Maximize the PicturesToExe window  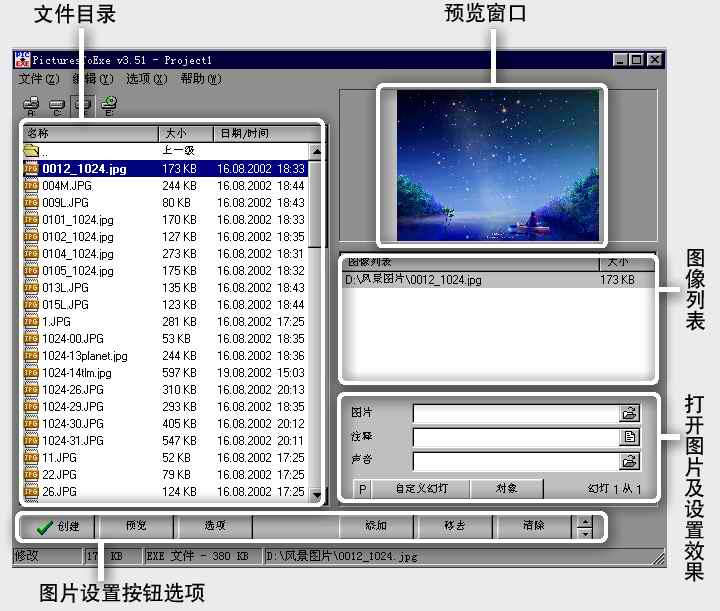(x=636, y=60)
